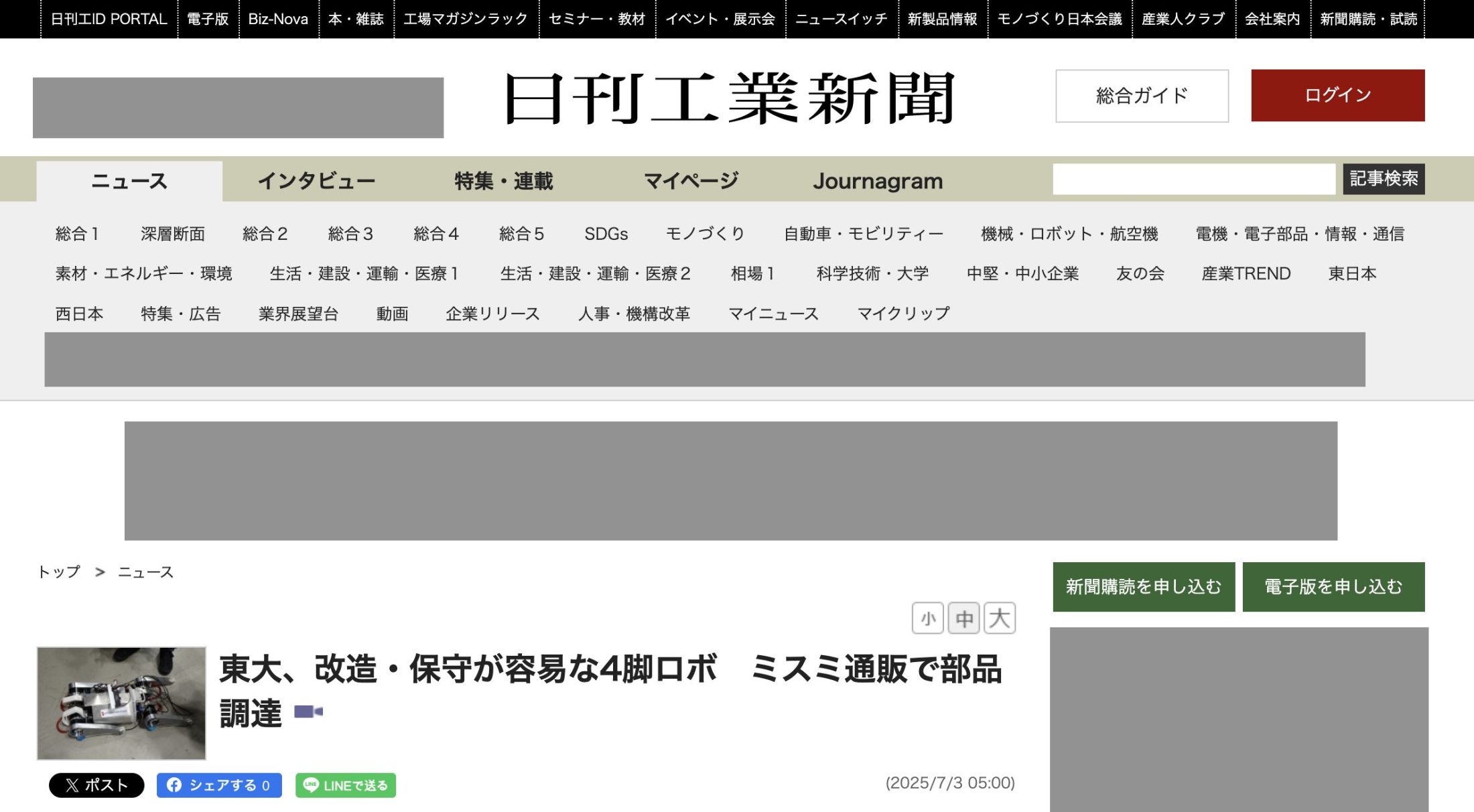Set font size to medium (中)
Image resolution: width=1474 pixels, height=812 pixels.
click(x=963, y=618)
